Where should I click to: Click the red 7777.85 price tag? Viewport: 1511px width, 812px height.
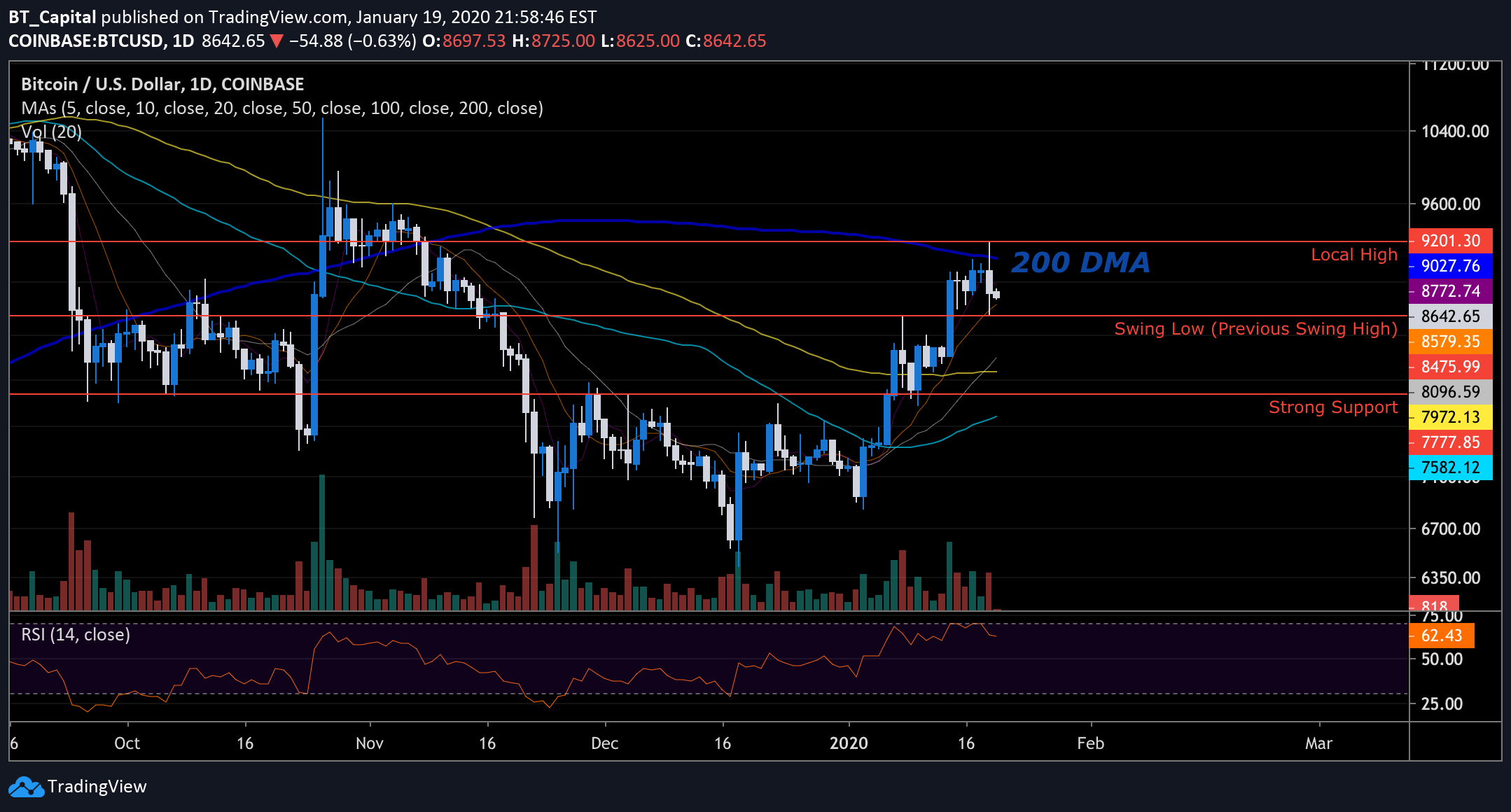click(1450, 442)
